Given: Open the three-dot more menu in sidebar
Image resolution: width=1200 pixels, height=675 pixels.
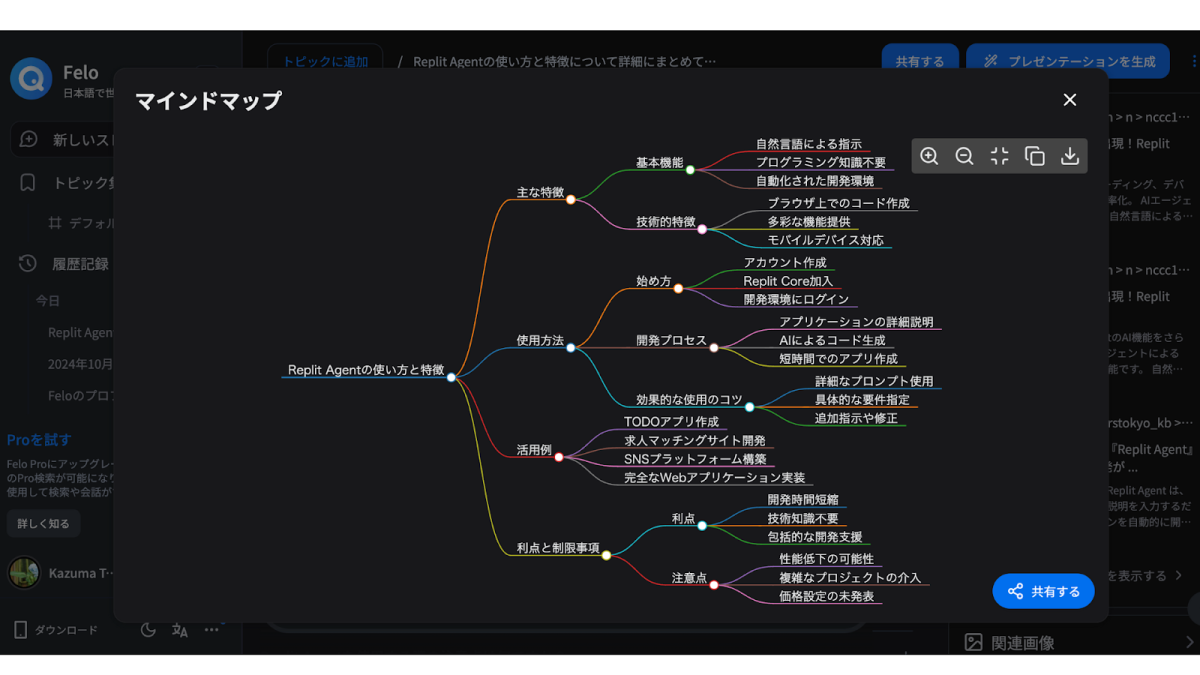Looking at the screenshot, I should (x=212, y=629).
